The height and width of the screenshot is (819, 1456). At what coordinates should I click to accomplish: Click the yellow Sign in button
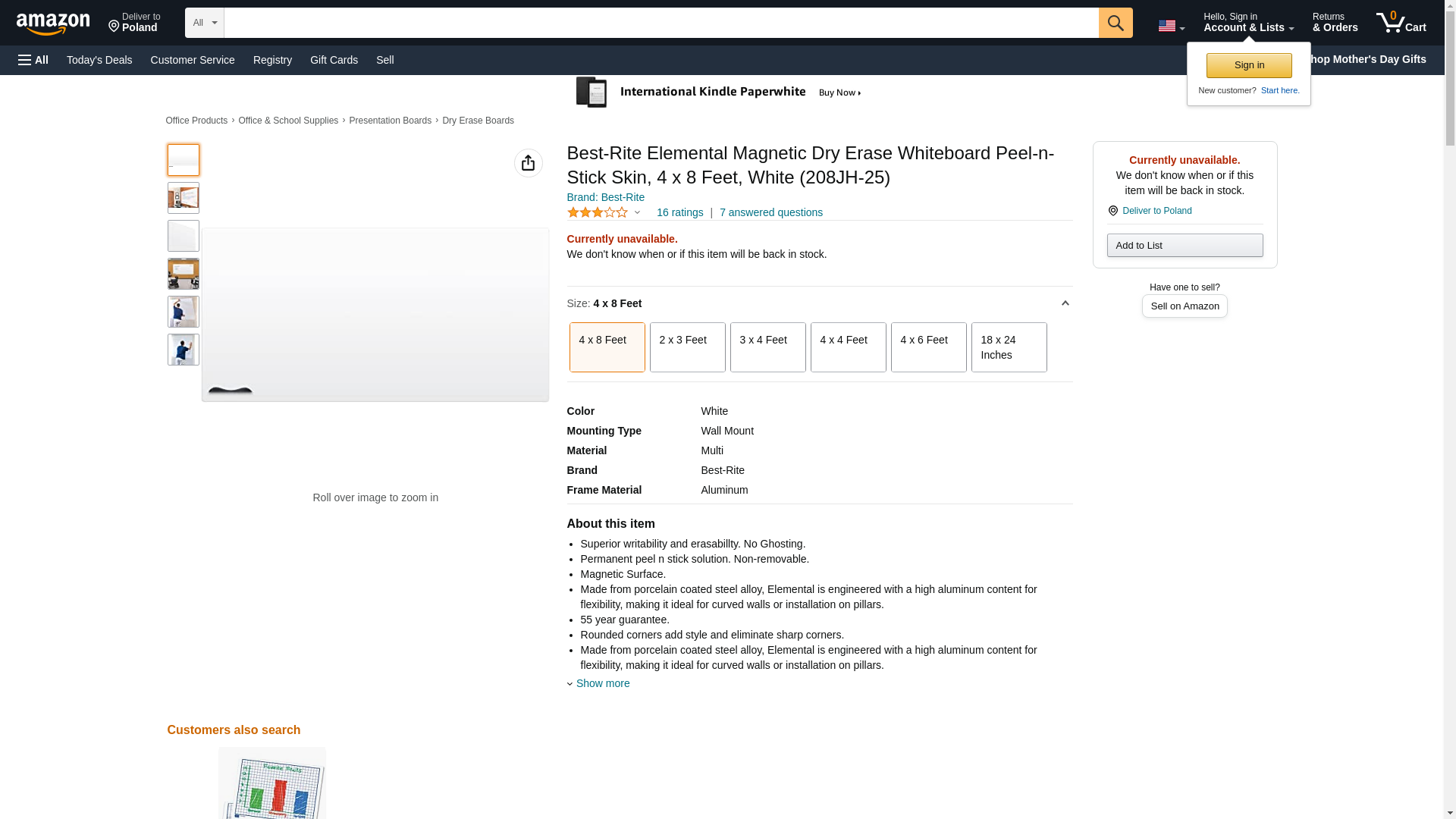tap(1248, 65)
